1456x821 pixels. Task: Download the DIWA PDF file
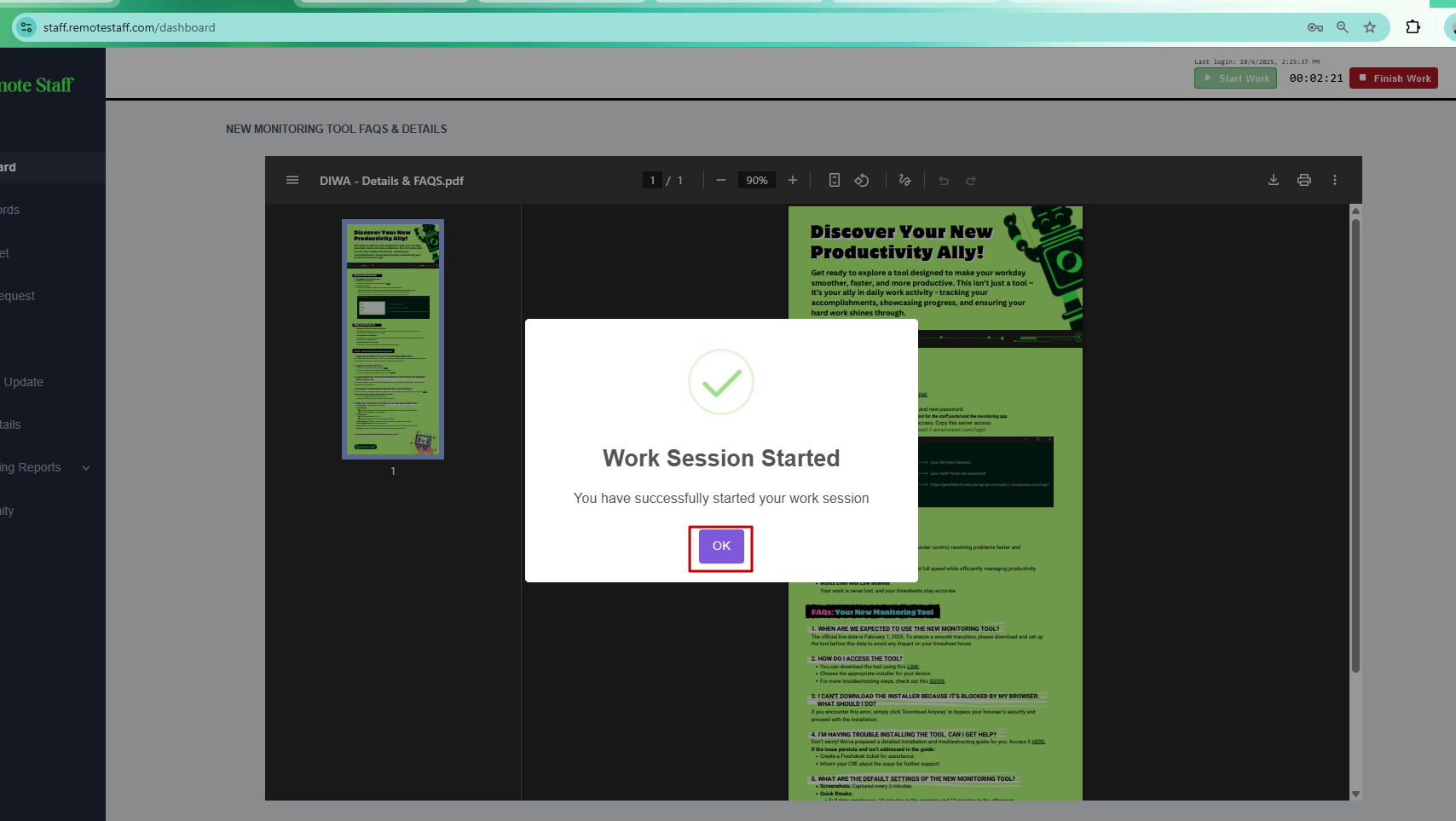[x=1274, y=180]
